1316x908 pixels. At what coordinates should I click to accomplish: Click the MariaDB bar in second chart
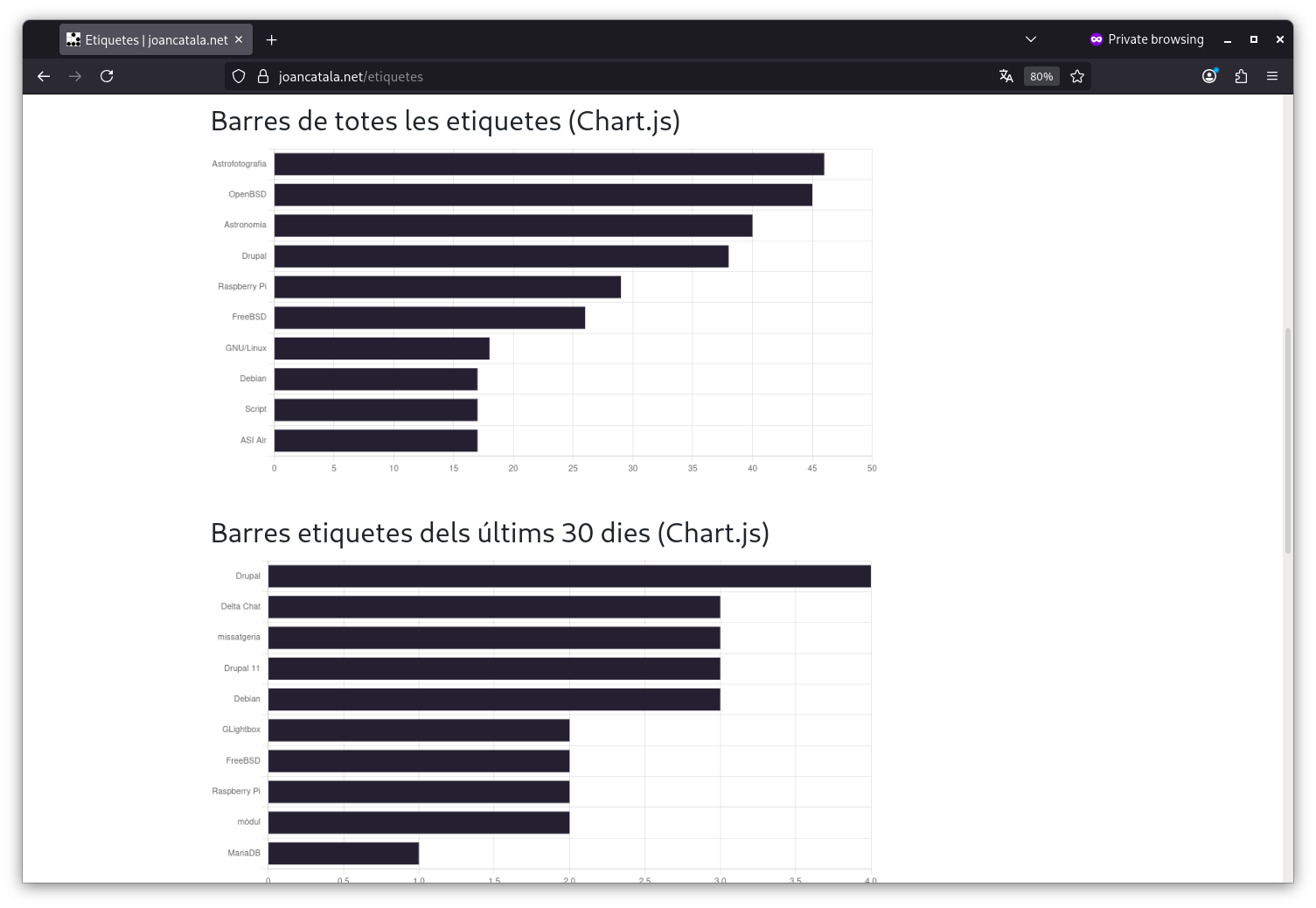tap(343, 853)
